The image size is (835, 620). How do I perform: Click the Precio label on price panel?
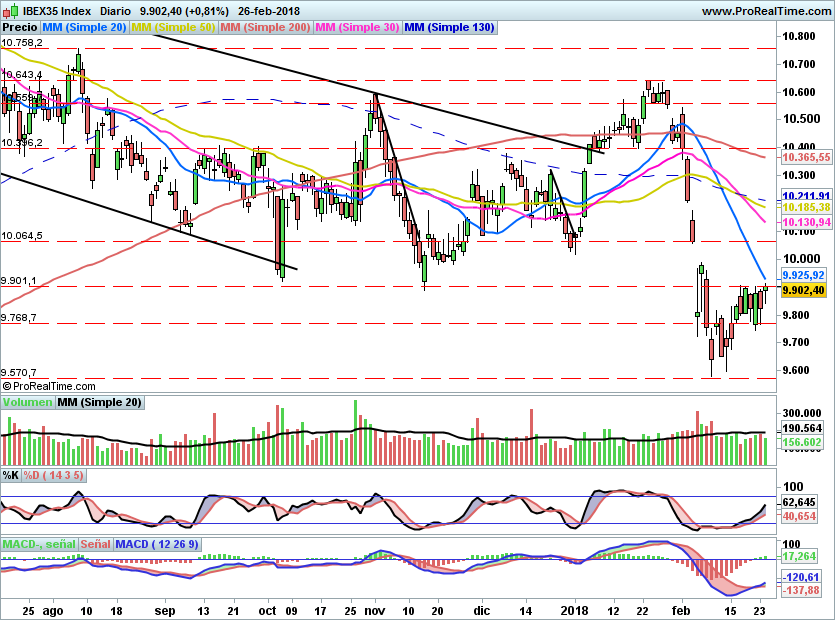[x=20, y=28]
